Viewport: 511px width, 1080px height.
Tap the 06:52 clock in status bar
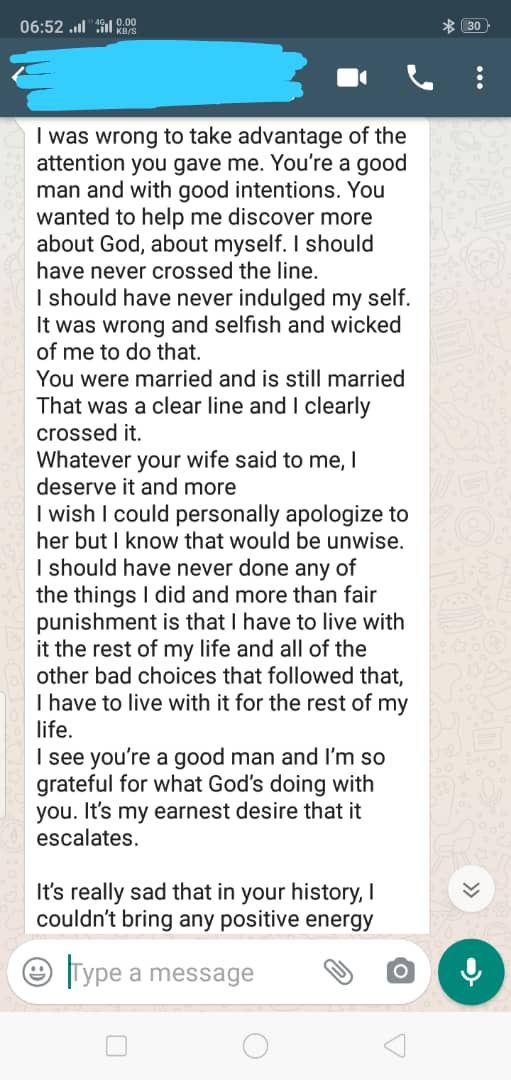(x=41, y=28)
